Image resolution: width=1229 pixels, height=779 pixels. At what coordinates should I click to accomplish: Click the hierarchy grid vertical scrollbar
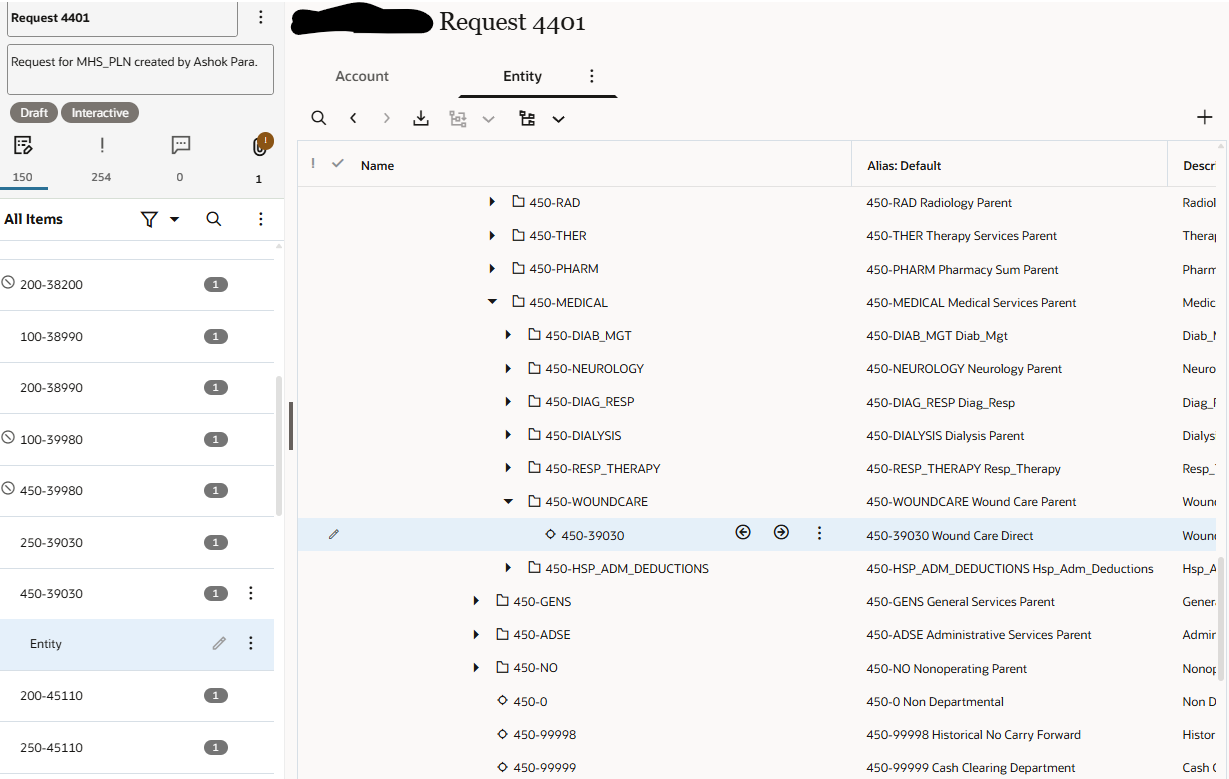(x=1221, y=620)
